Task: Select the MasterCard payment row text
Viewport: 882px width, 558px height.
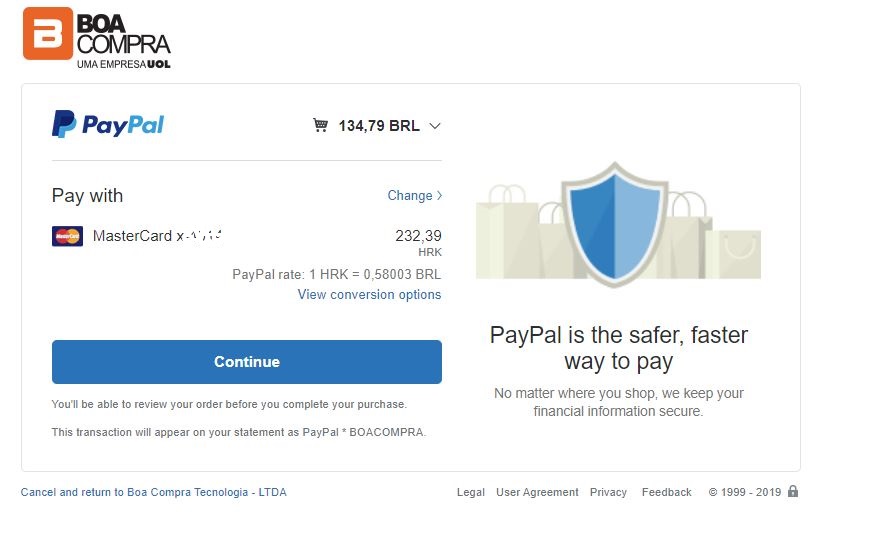Action: (x=158, y=236)
